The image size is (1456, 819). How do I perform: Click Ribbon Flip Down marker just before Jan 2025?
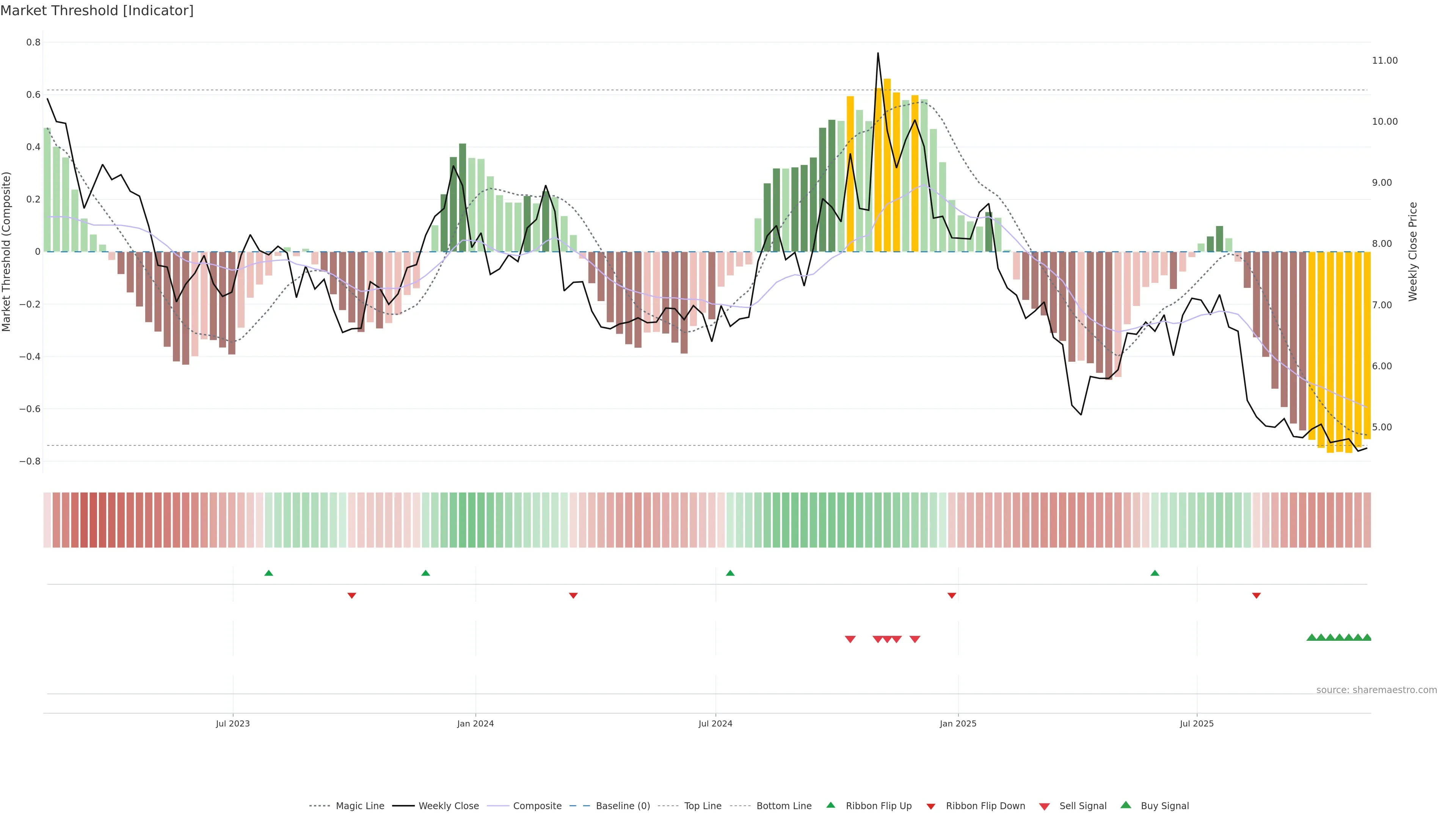coord(951,596)
